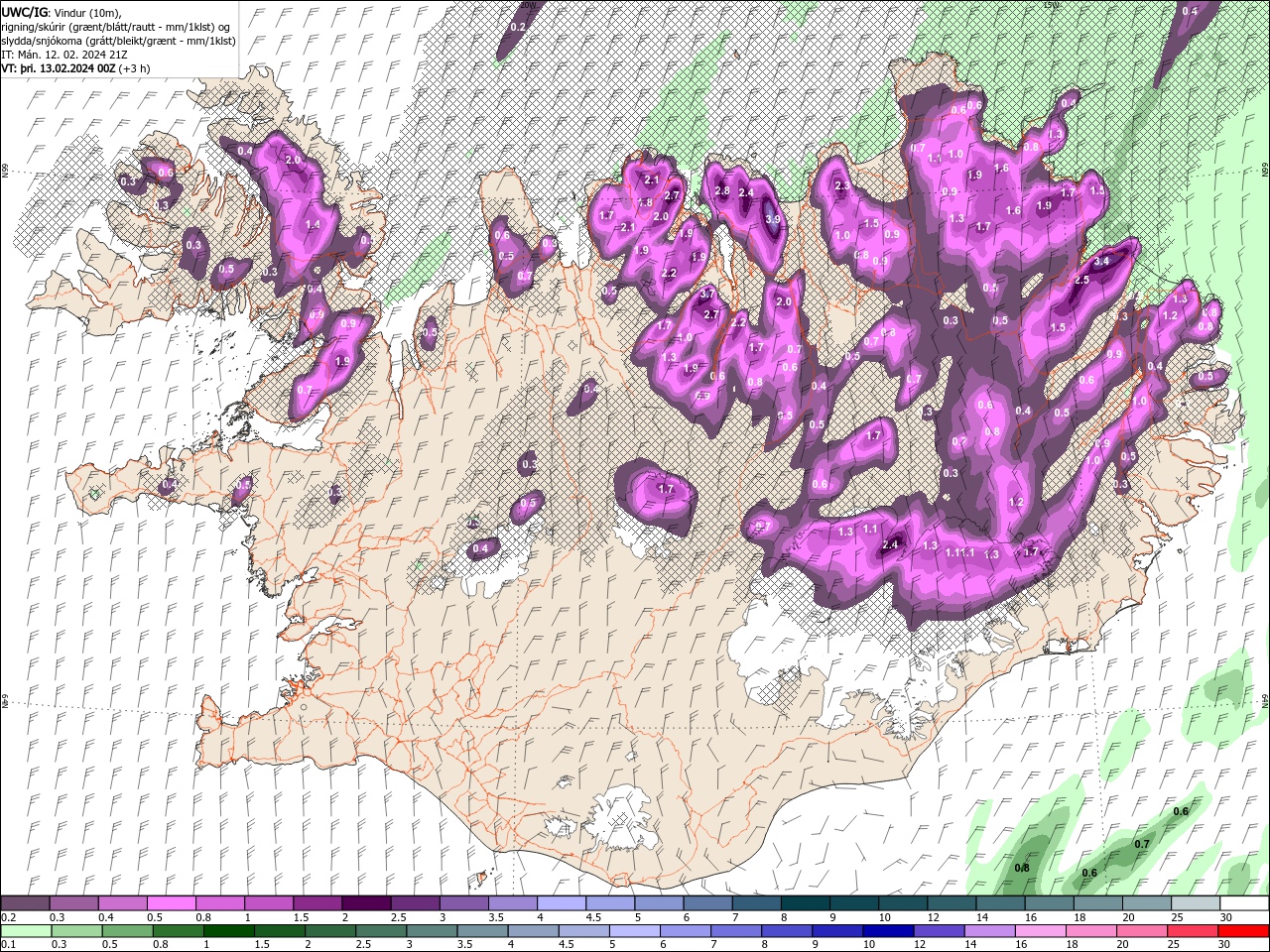The width and height of the screenshot is (1270, 952).
Task: Select the near-white 30 swatch ending the upper scale
Action: pyautogui.click(x=1244, y=903)
